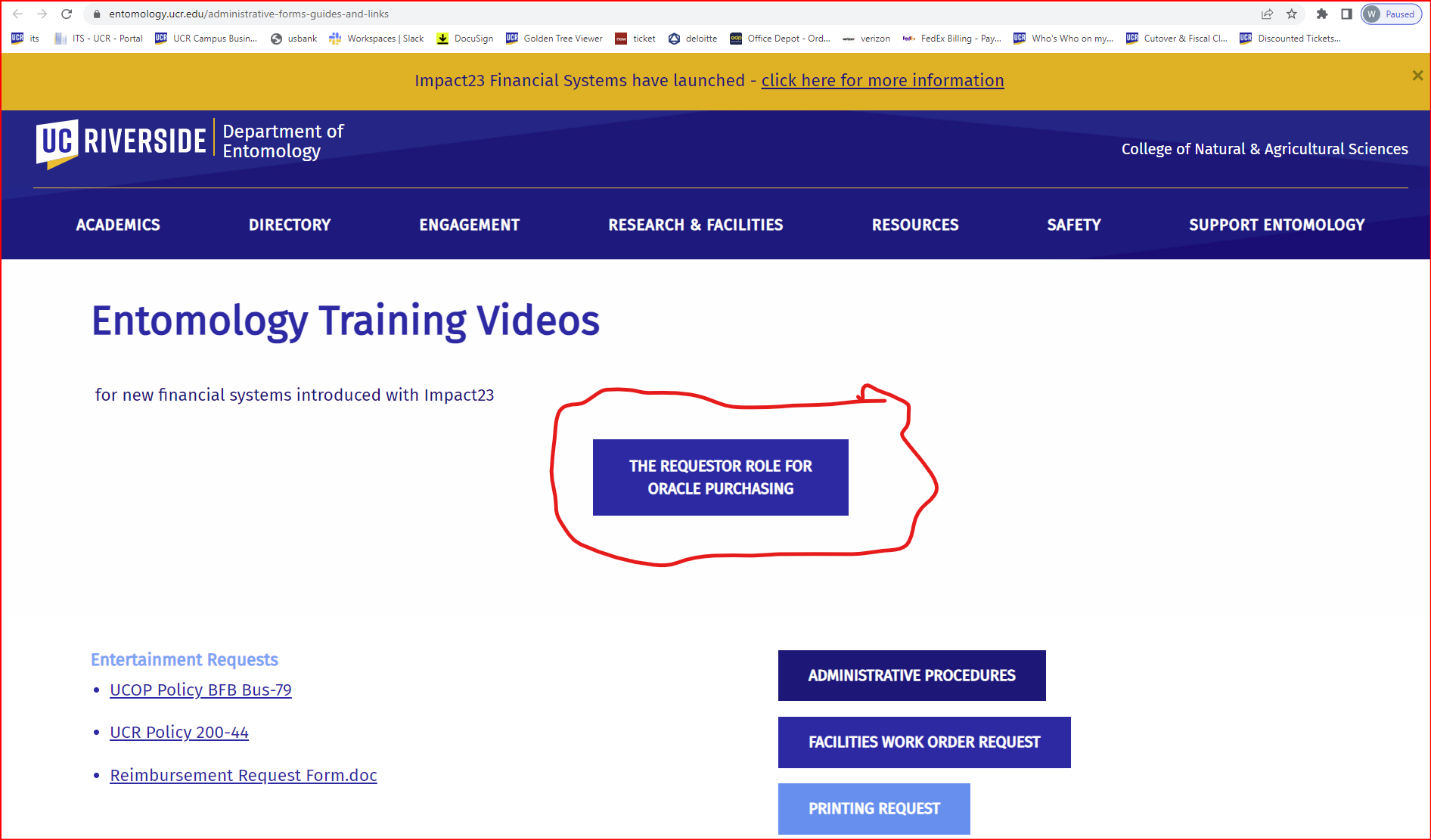Open the Paused profile button
This screenshot has height=840, width=1431.
[x=1391, y=14]
